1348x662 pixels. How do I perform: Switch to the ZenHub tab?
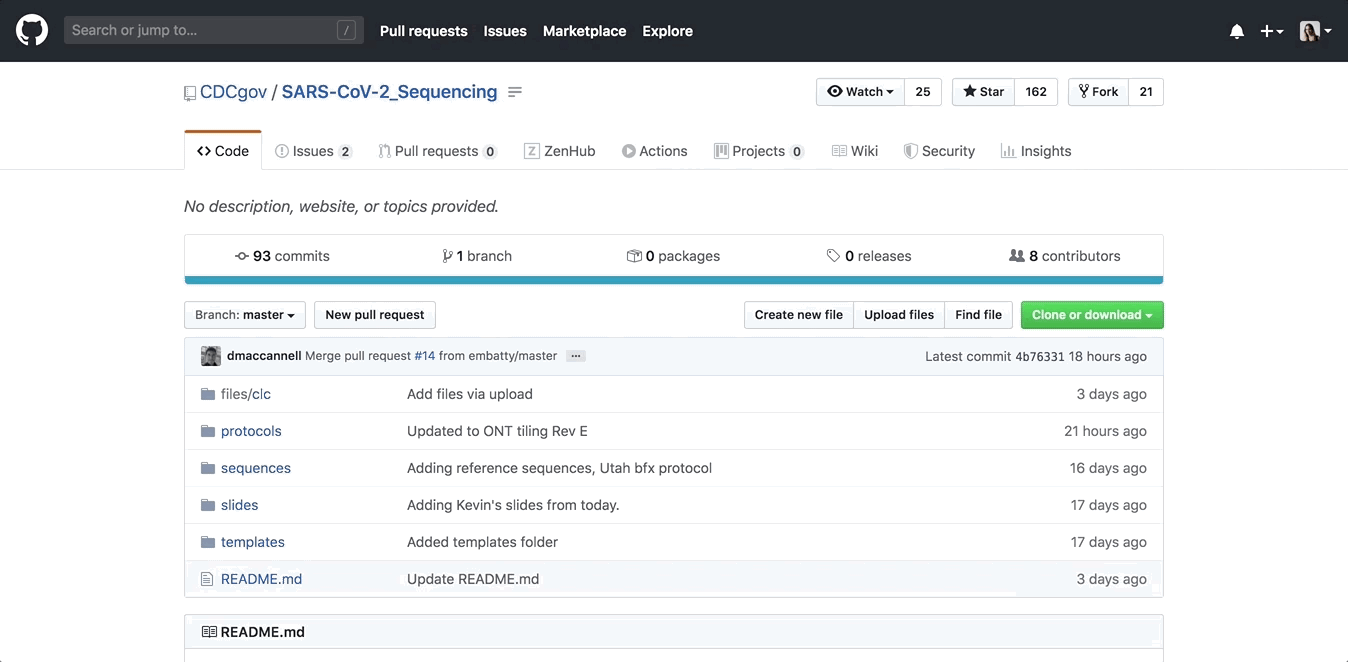pyautogui.click(x=559, y=151)
